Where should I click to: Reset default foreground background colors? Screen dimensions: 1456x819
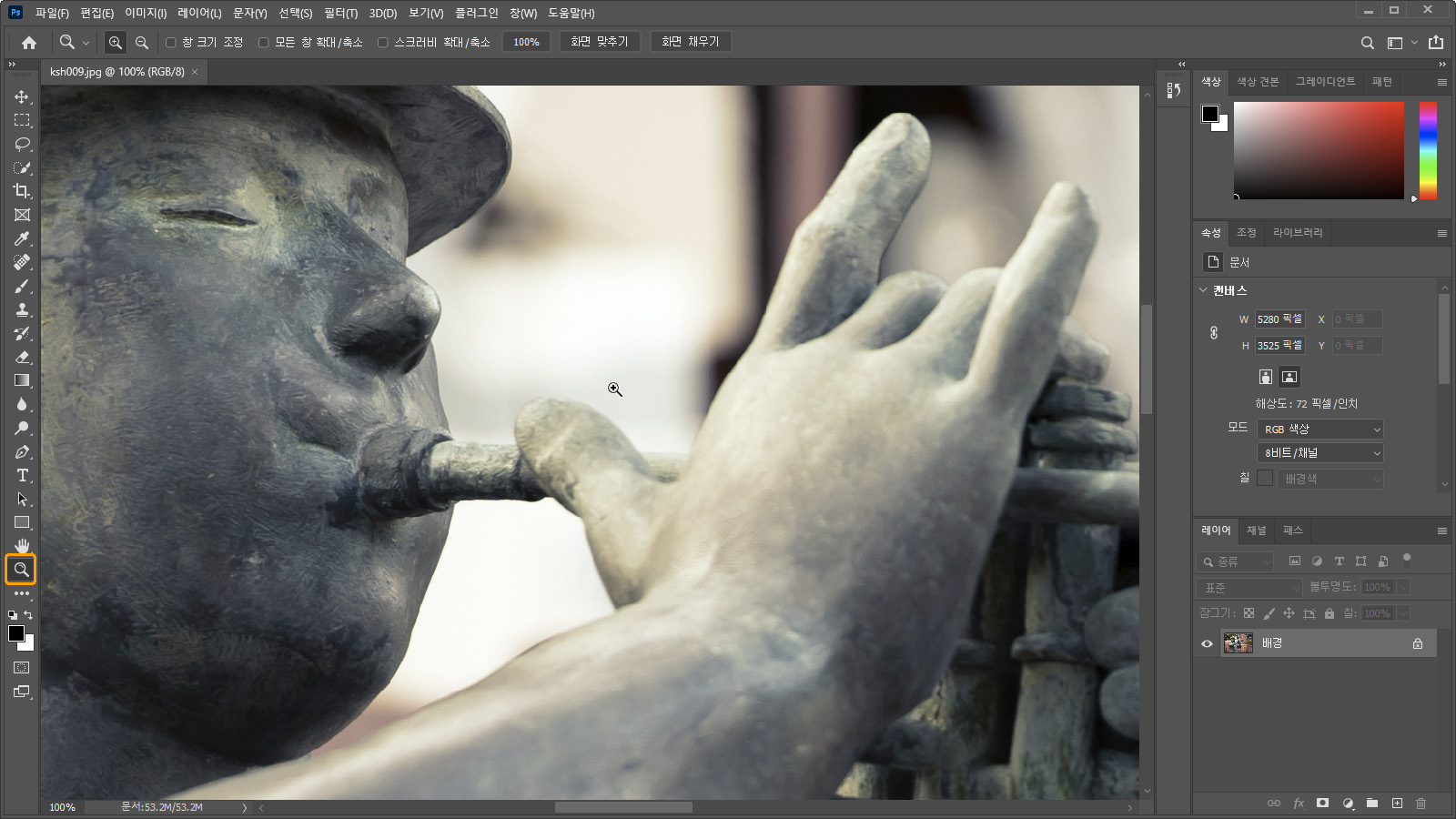pos(13,615)
